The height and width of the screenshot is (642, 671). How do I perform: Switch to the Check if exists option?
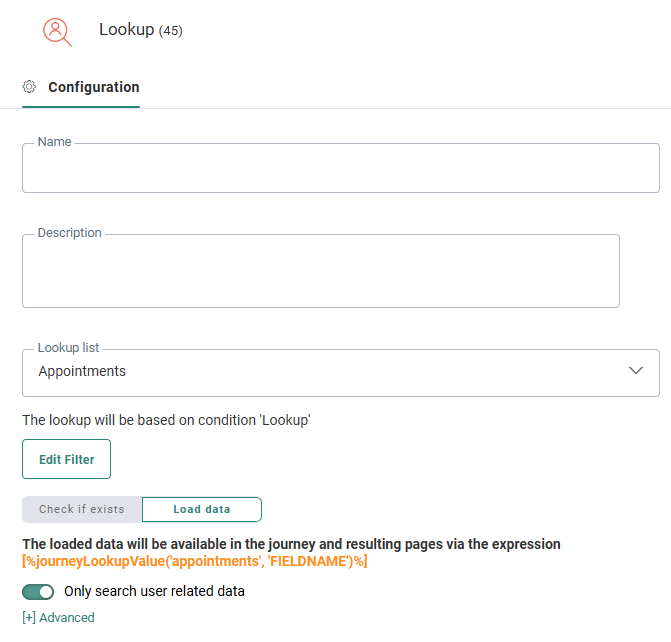pos(82,510)
